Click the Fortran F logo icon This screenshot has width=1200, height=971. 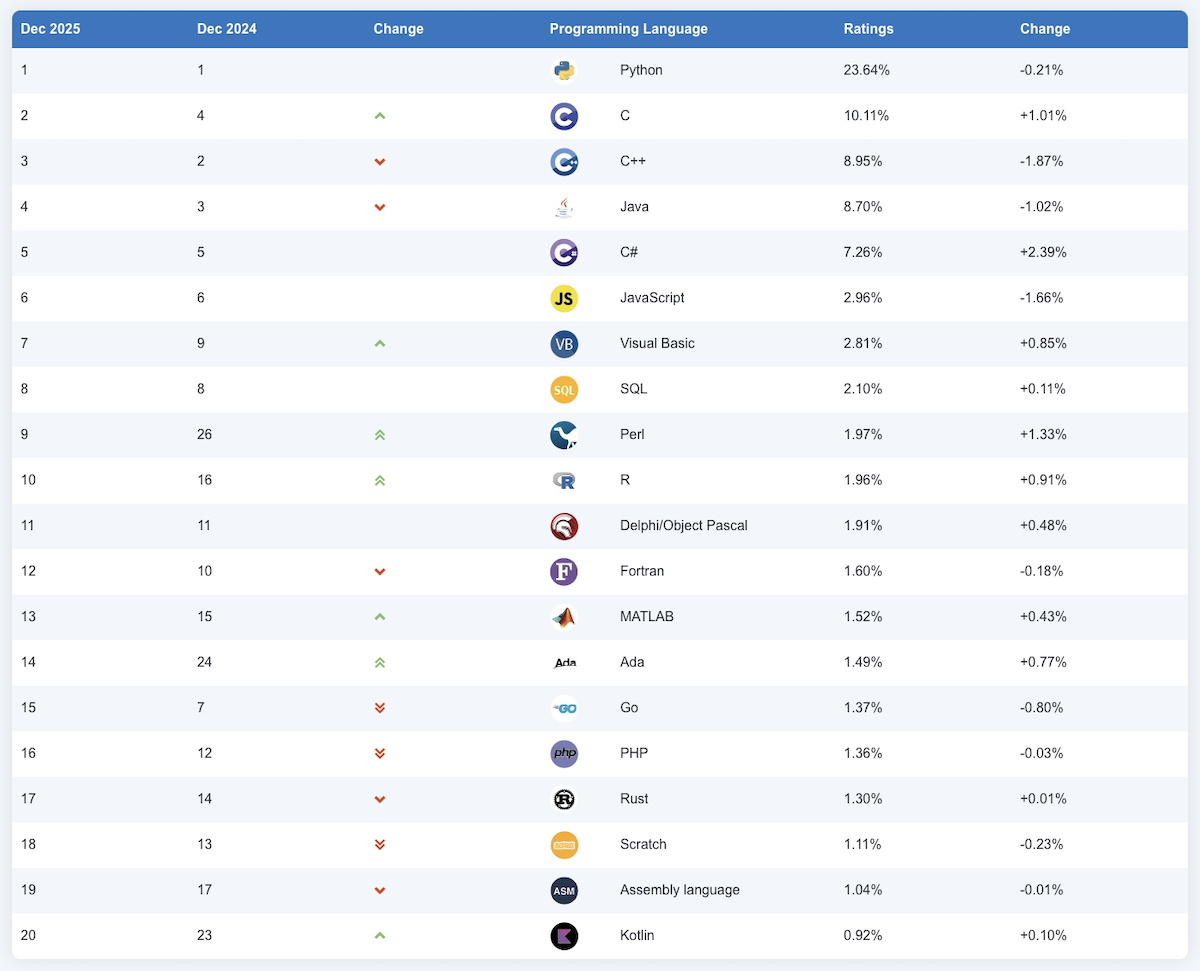pyautogui.click(x=564, y=572)
